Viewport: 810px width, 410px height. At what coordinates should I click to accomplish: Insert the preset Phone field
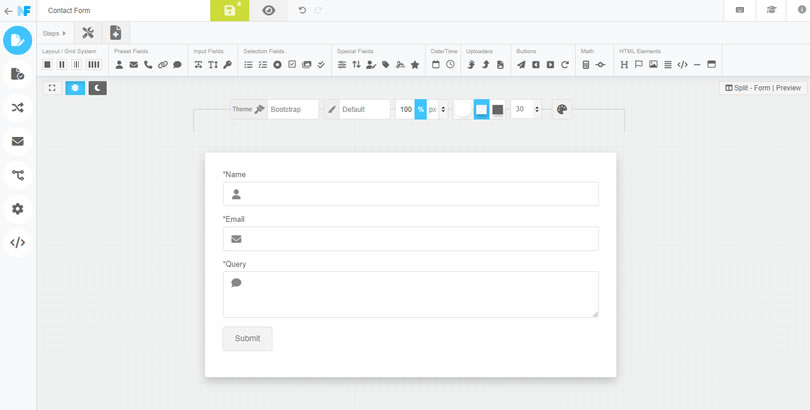click(148, 65)
